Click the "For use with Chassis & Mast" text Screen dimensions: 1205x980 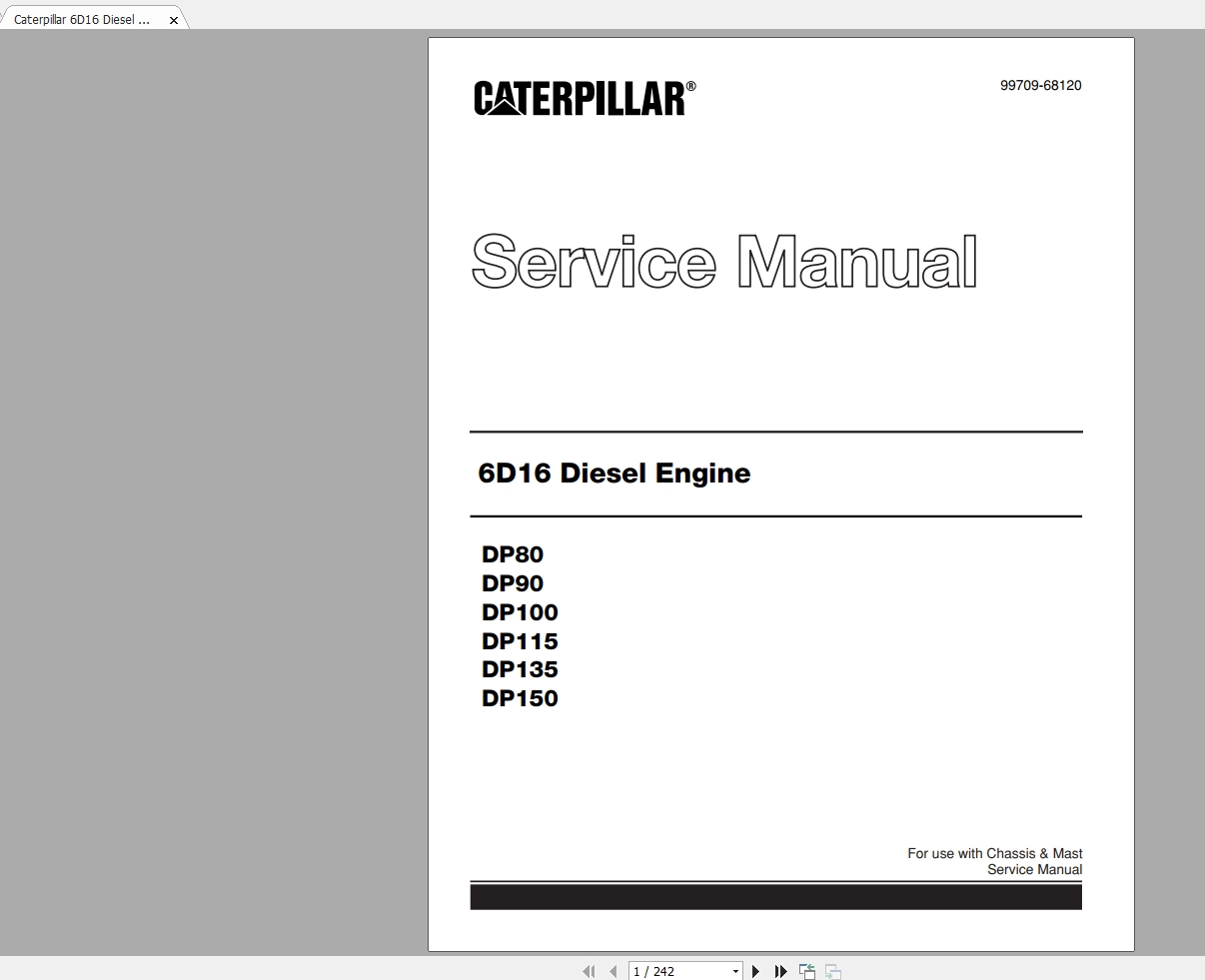coord(994,853)
